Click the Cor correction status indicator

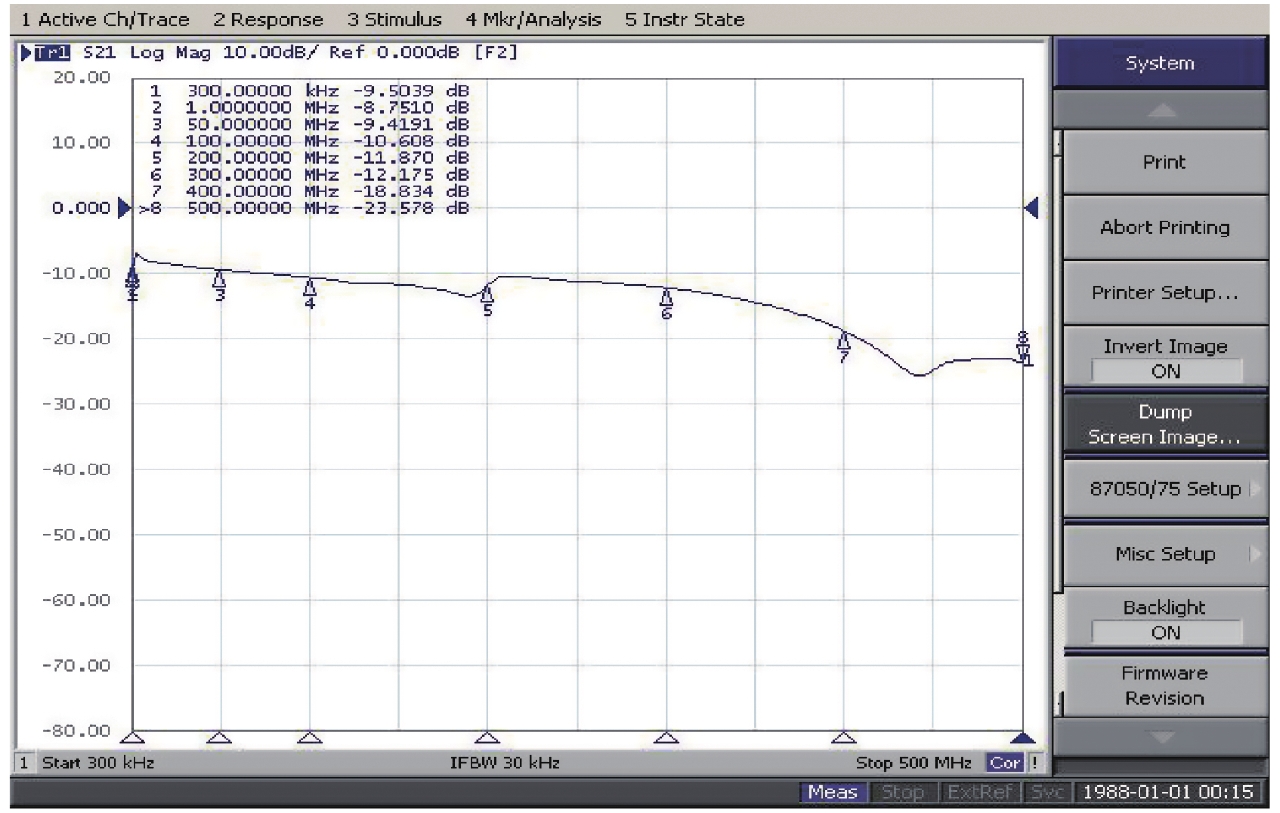point(1004,763)
